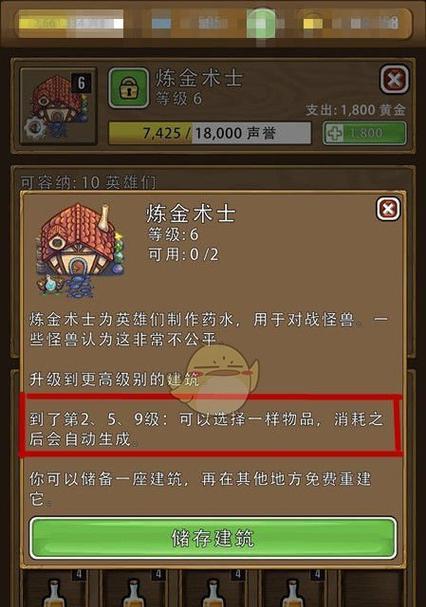
Task: Click the green plus 1,800 upgrade button
Action: [365, 133]
